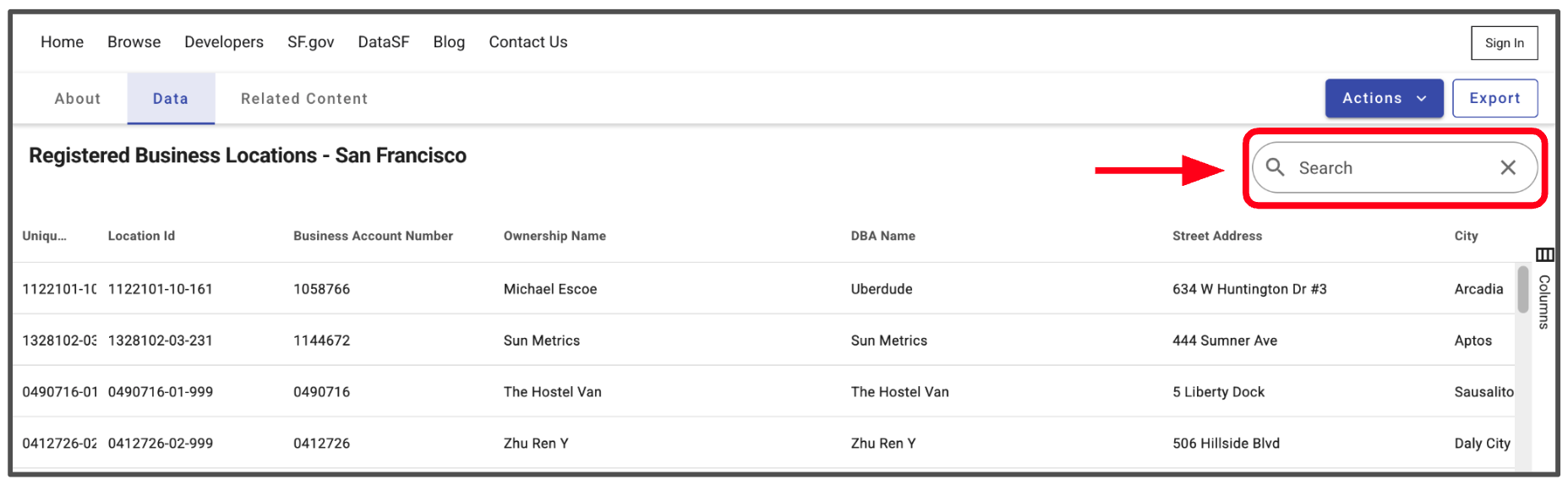Open the Browse menu link

pyautogui.click(x=134, y=42)
